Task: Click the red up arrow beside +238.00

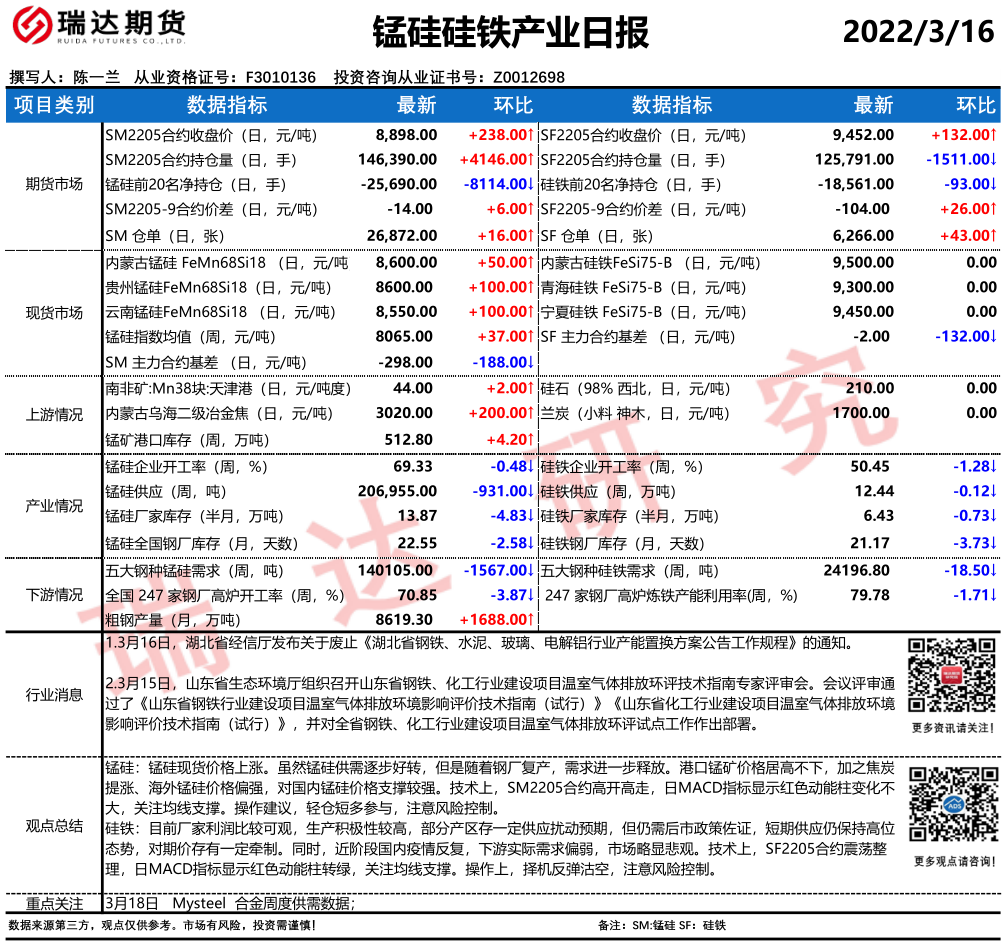Action: (531, 134)
